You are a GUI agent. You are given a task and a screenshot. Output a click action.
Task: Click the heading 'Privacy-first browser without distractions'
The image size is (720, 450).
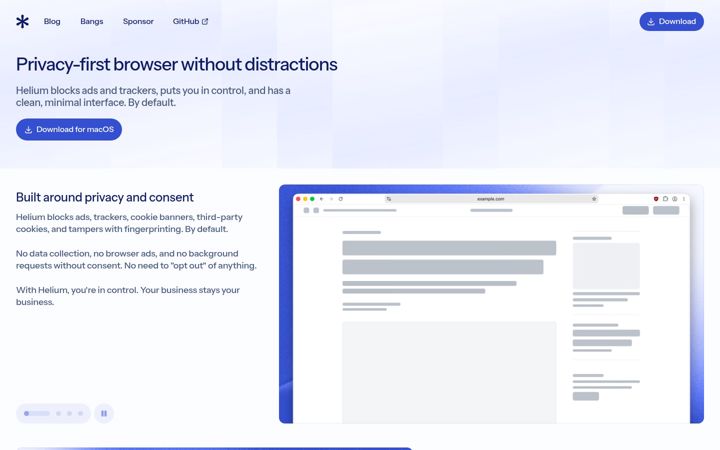(177, 64)
